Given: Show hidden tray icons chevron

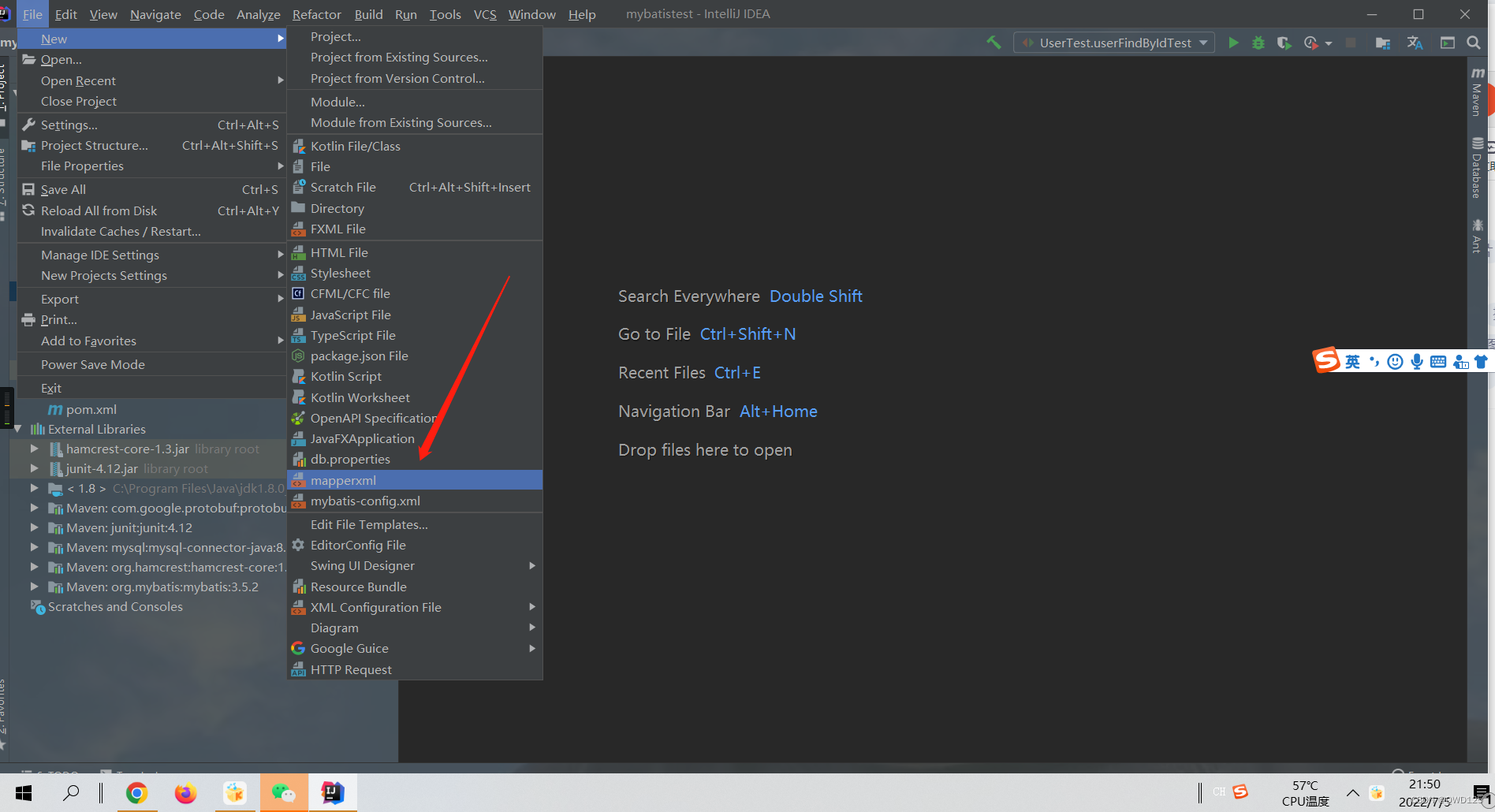Looking at the screenshot, I should click(x=1352, y=793).
